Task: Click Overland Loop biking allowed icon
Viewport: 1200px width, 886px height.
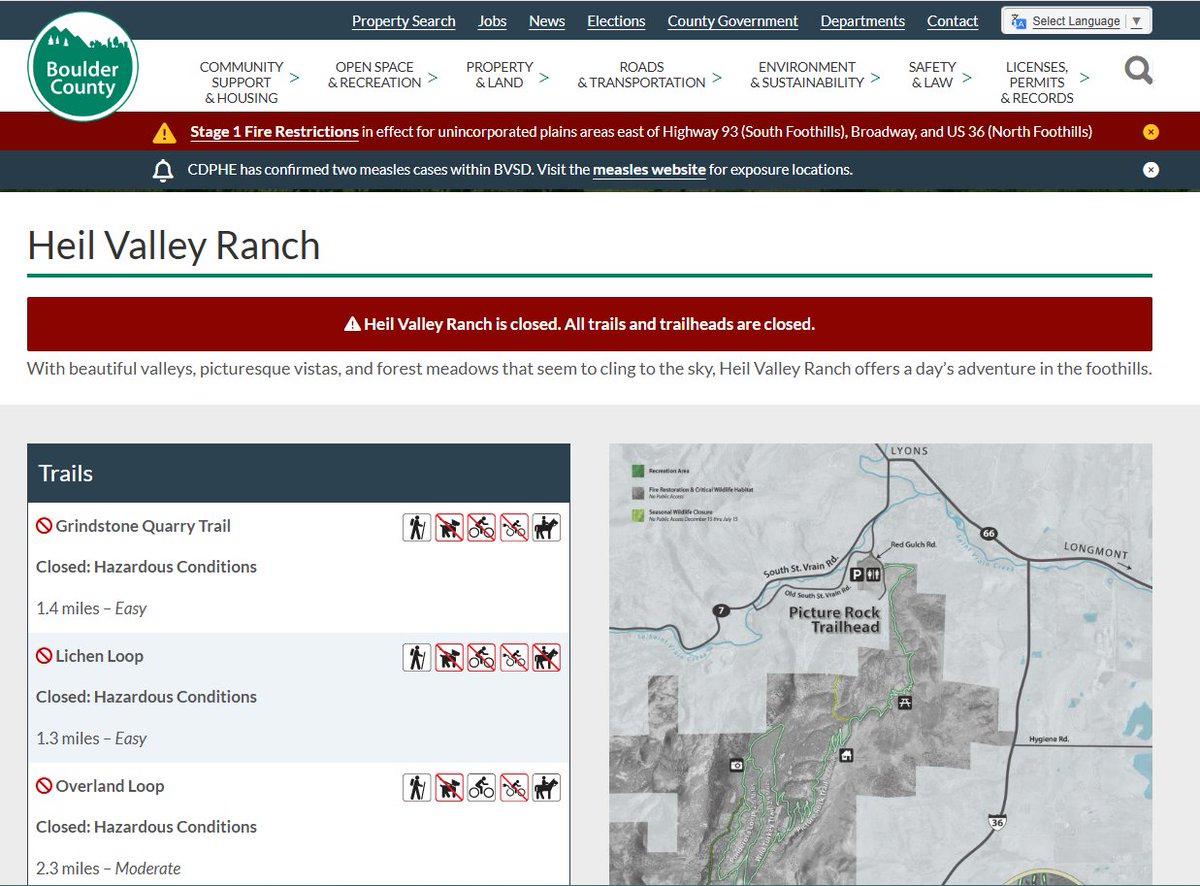Action: pos(482,787)
